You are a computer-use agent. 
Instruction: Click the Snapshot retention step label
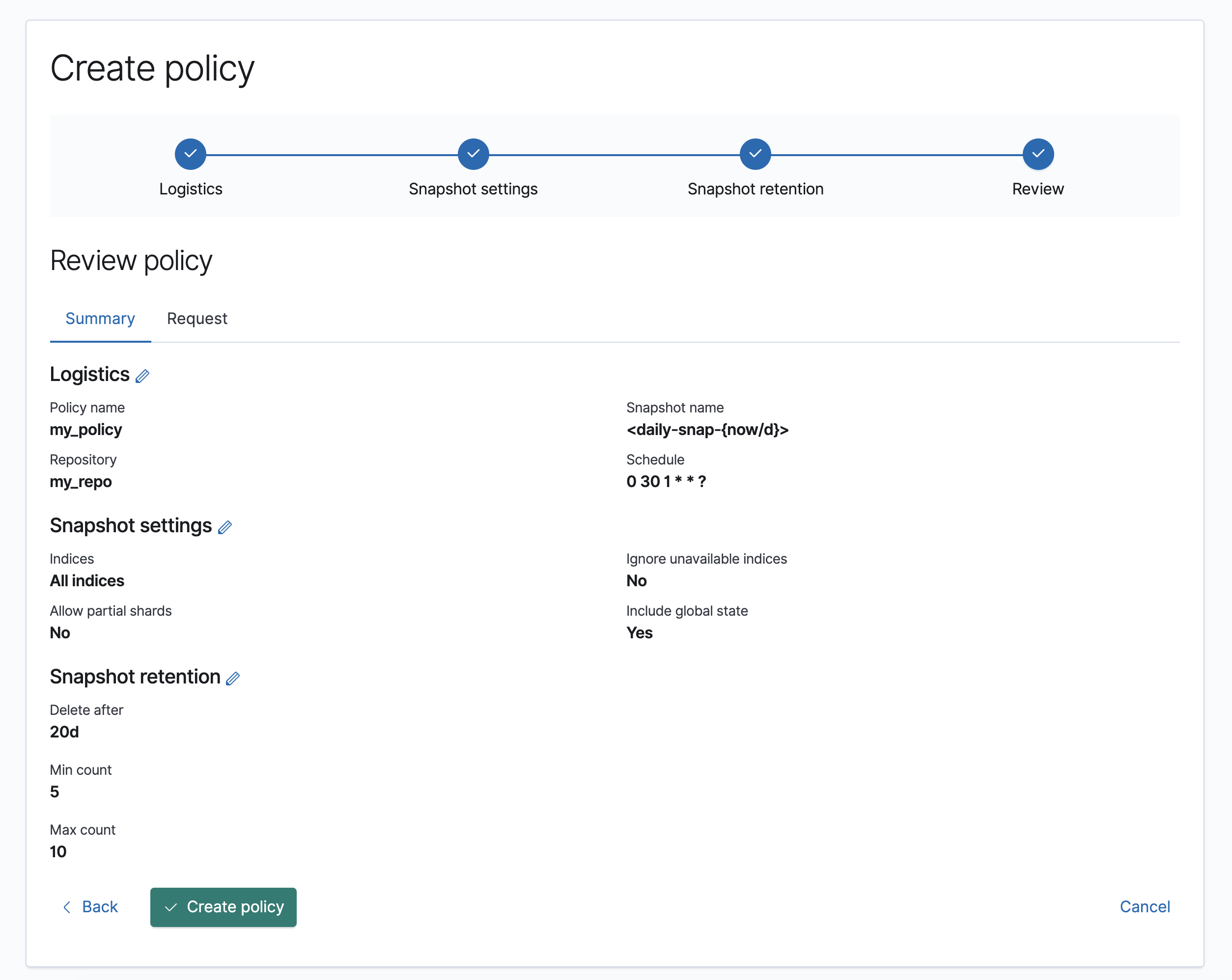tap(755, 189)
